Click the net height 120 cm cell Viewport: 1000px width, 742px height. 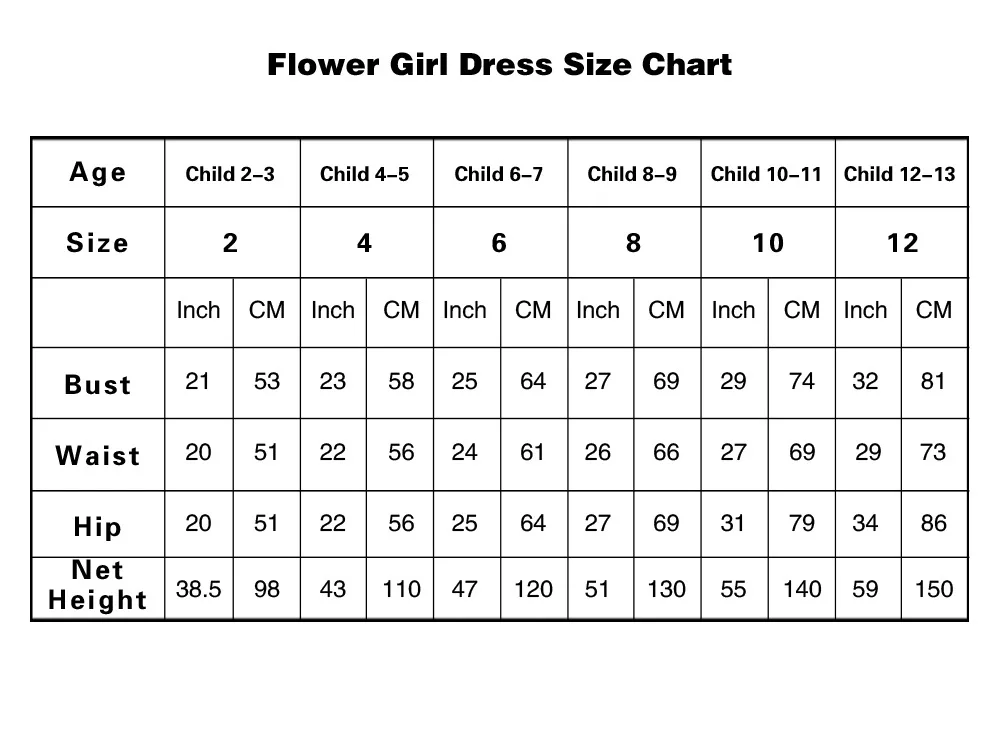pos(533,589)
